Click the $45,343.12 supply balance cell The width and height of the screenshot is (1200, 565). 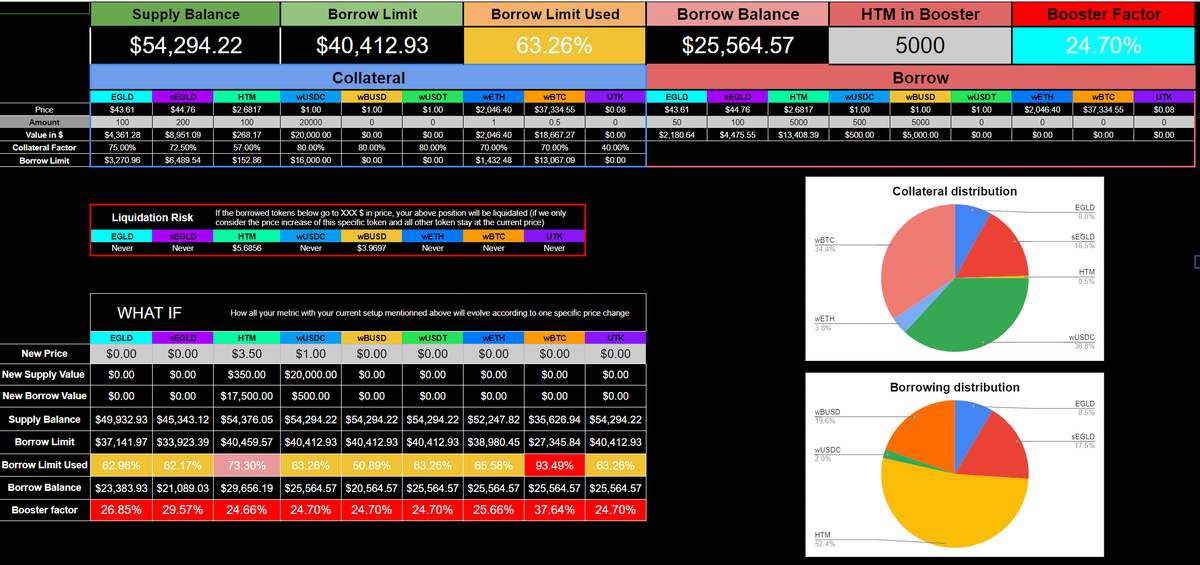coord(183,419)
